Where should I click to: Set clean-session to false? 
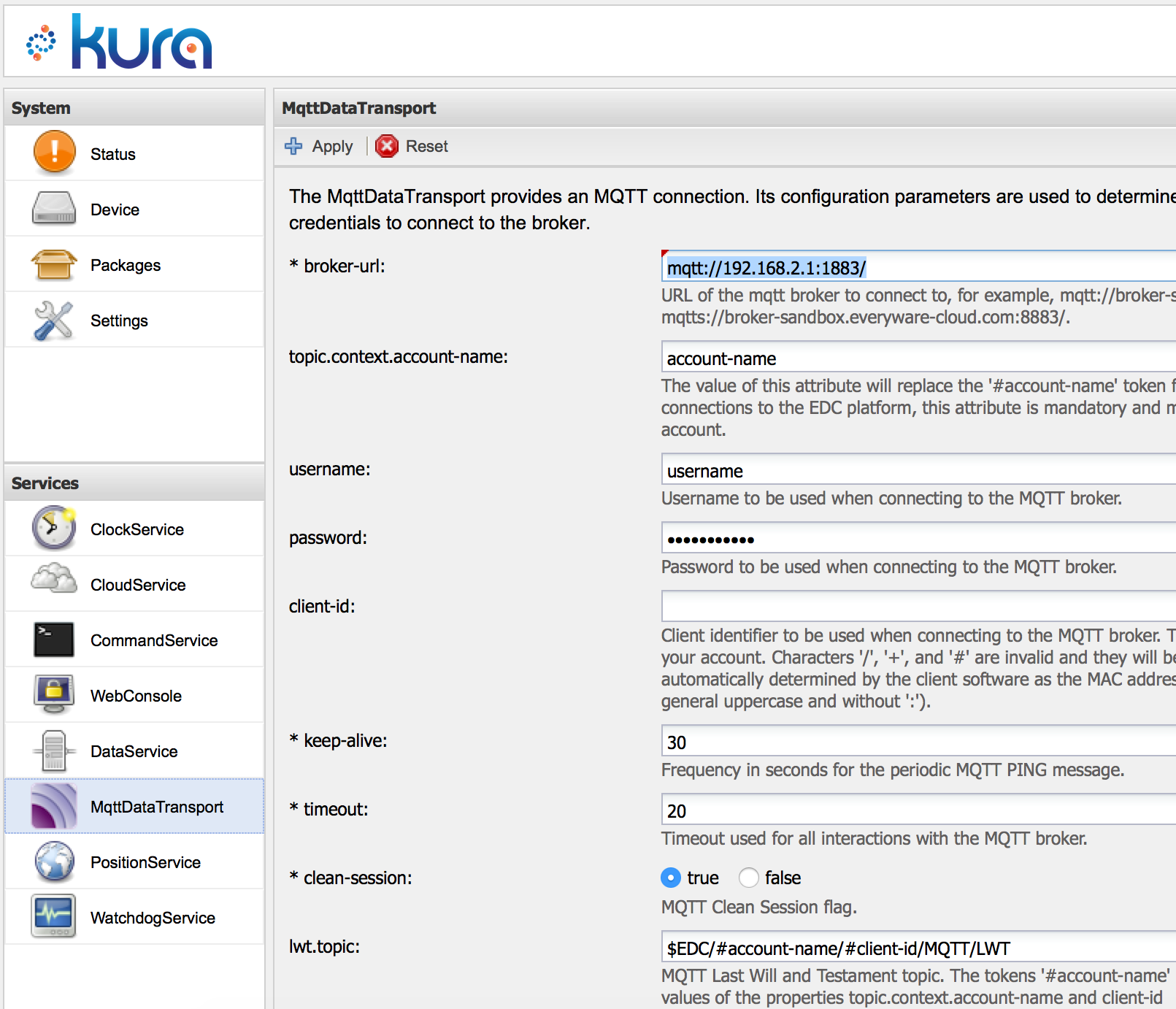[x=749, y=878]
